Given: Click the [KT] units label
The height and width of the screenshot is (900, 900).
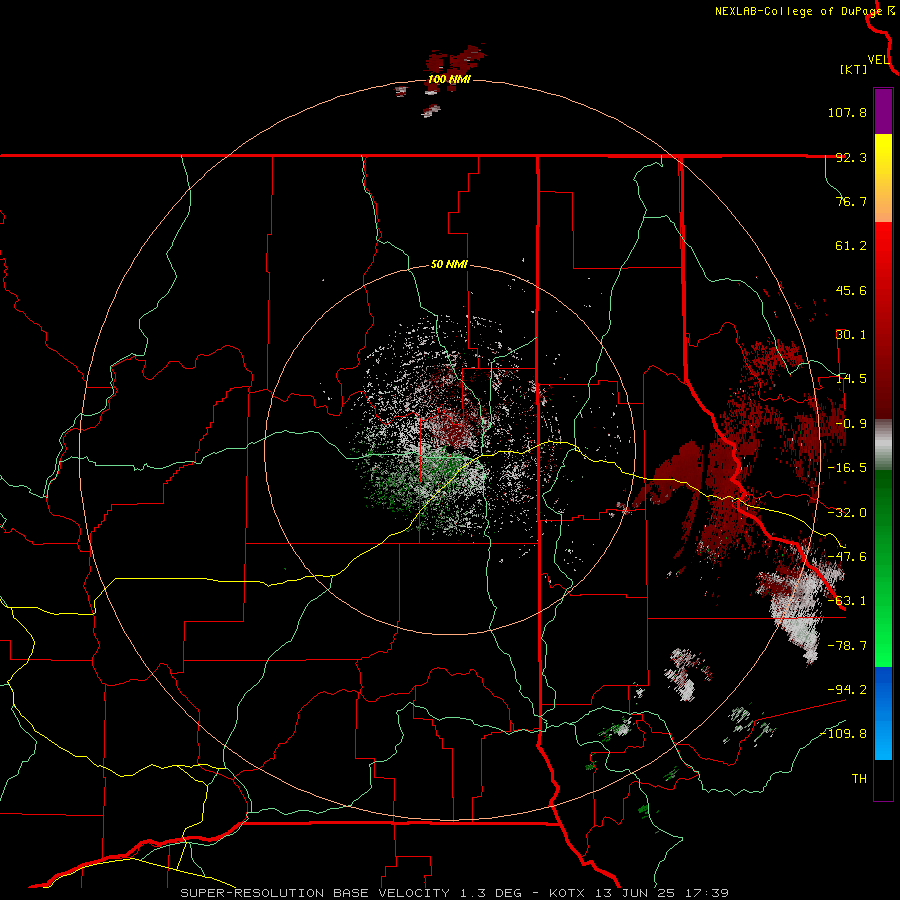Looking at the screenshot, I should click(854, 69).
